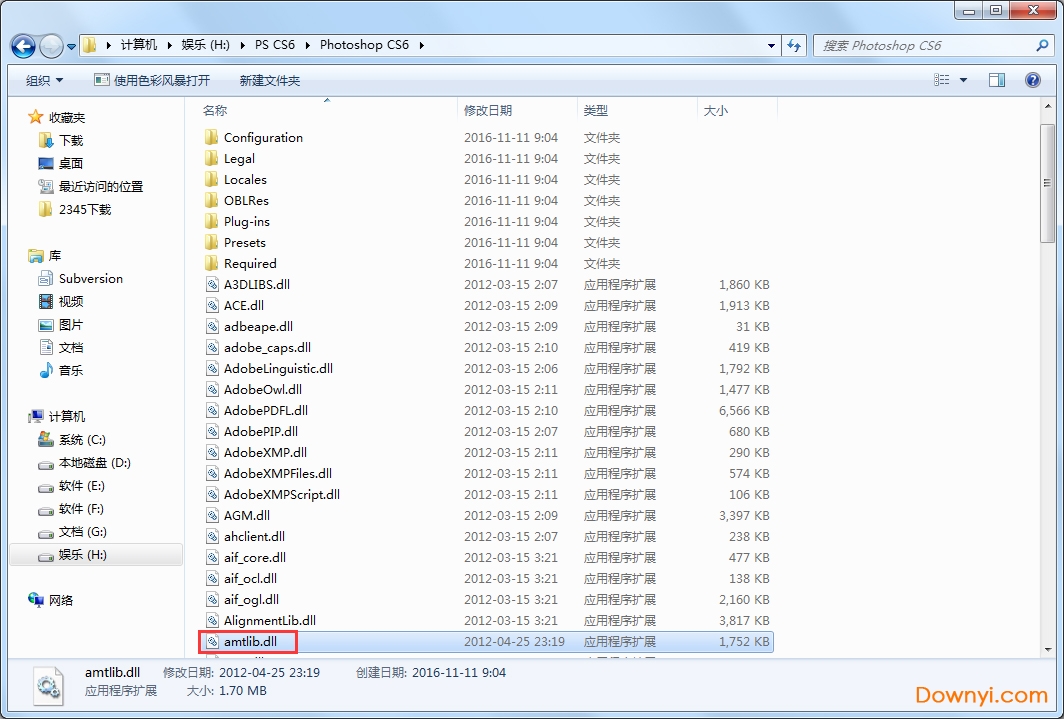
Task: Open 下载 under favorites
Action: 70,141
